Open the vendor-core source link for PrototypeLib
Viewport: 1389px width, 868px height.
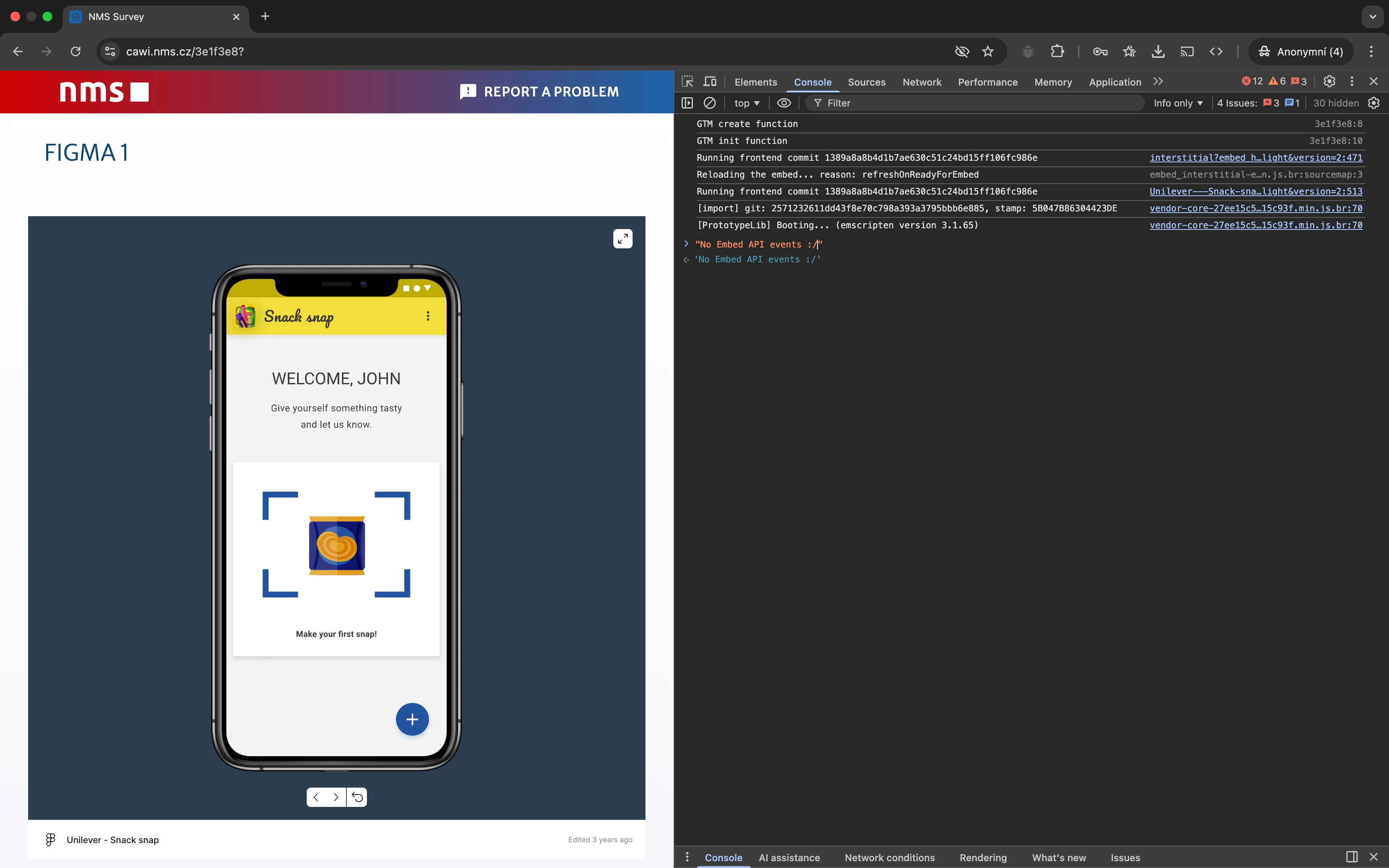click(1255, 225)
